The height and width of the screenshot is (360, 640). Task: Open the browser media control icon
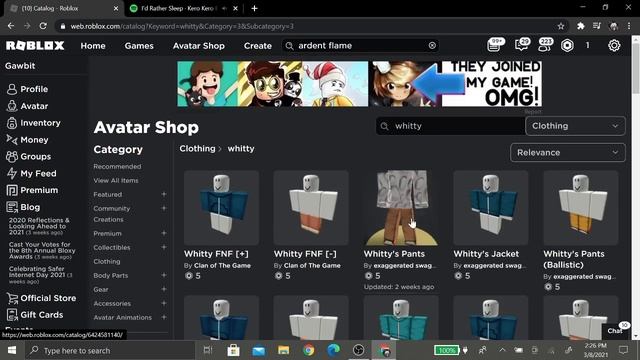pos(597,26)
